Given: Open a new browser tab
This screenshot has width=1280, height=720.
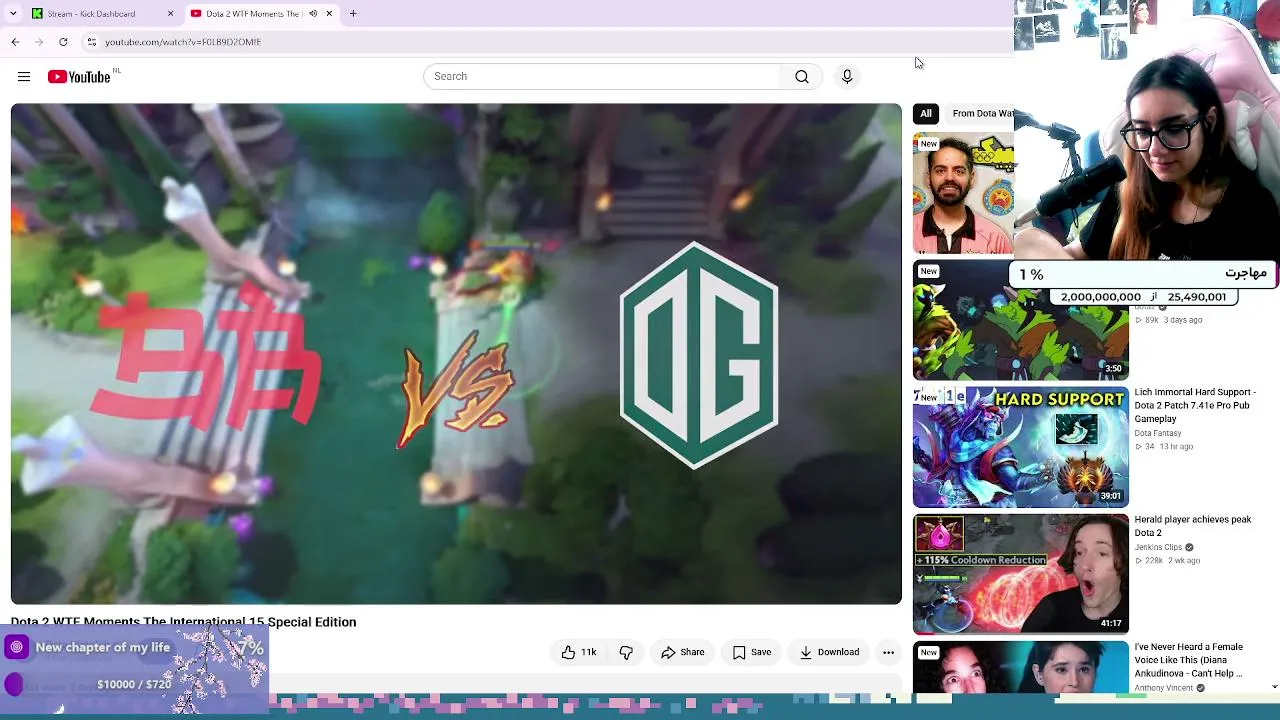Looking at the screenshot, I should coord(353,14).
